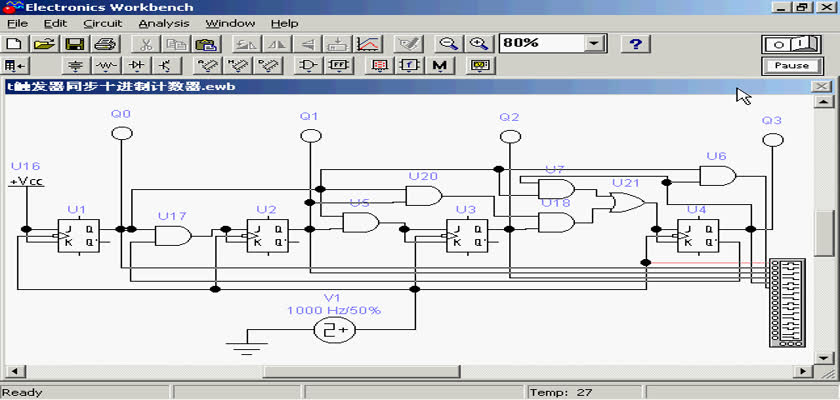Open the Logic Gates parts bin

coord(308,66)
